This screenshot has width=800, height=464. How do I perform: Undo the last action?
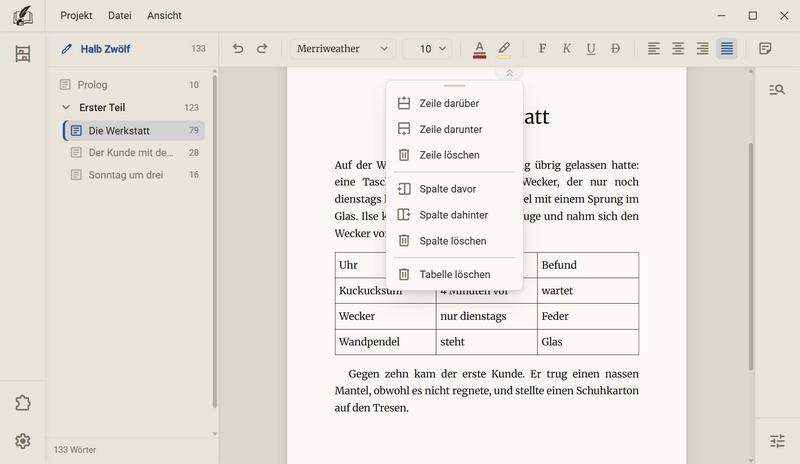pos(238,48)
